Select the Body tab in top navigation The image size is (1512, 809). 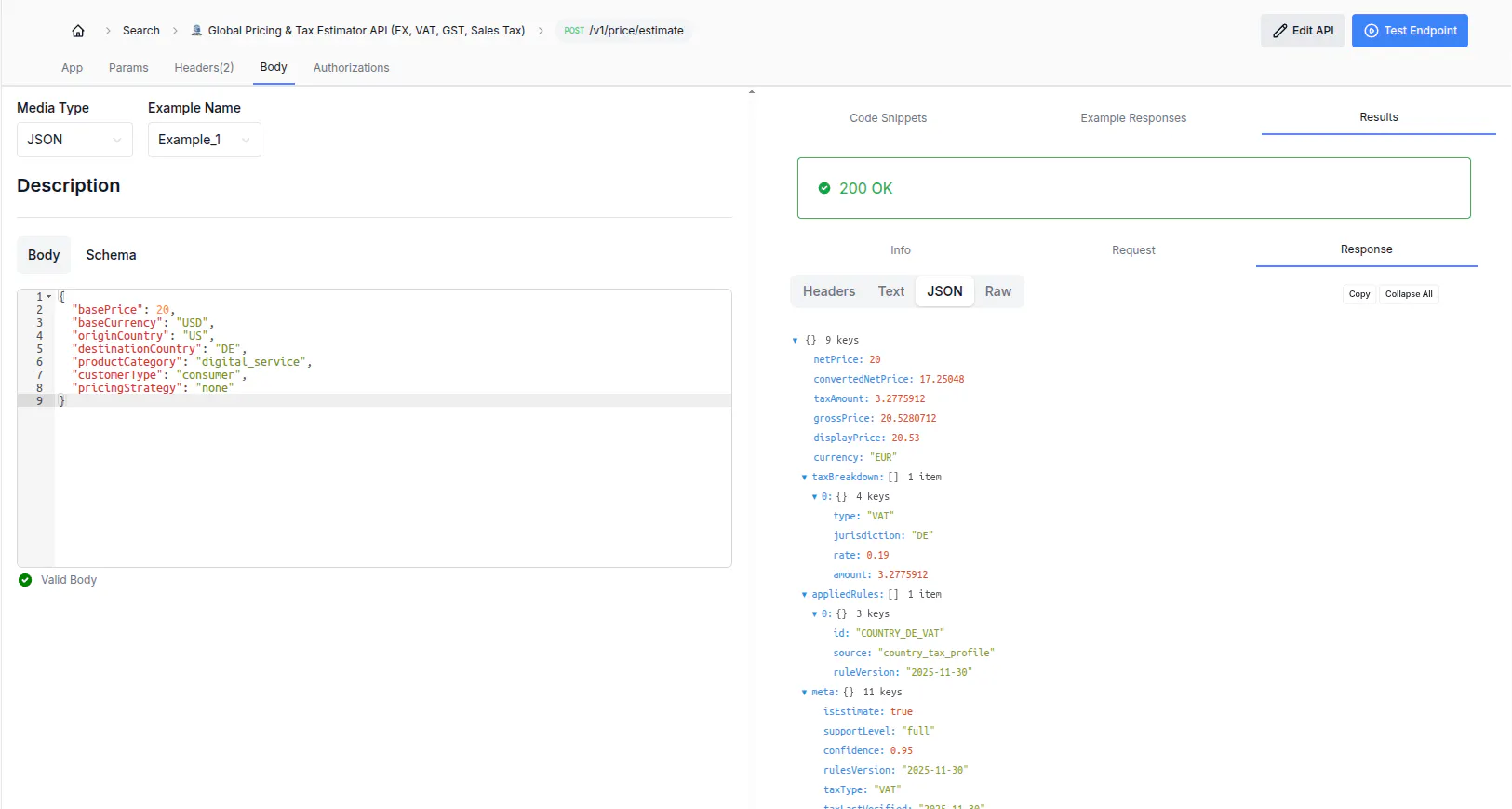(x=274, y=67)
